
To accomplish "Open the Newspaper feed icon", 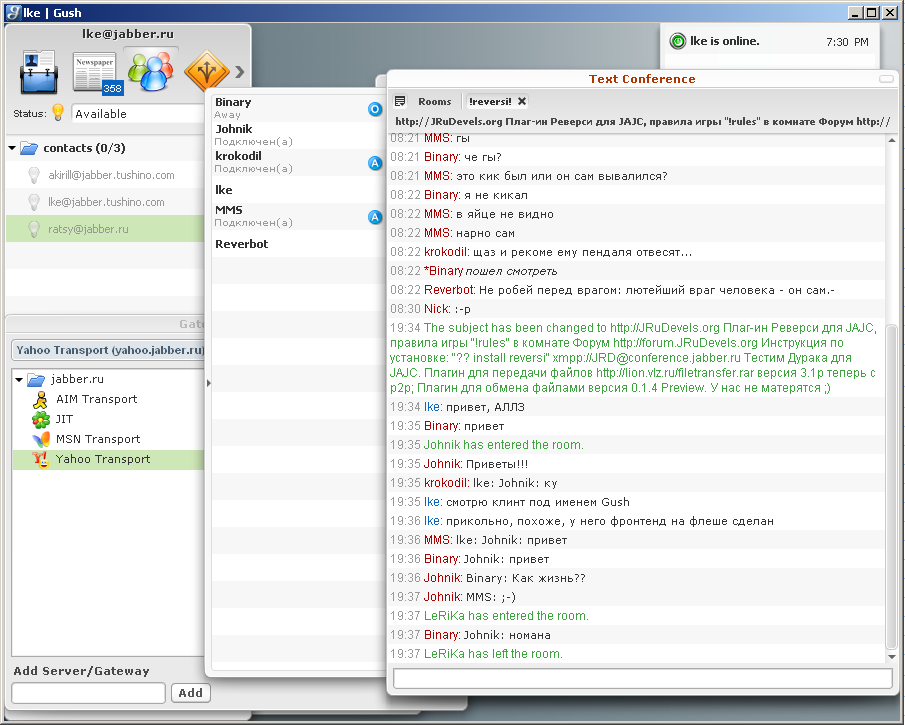I will coord(95,73).
